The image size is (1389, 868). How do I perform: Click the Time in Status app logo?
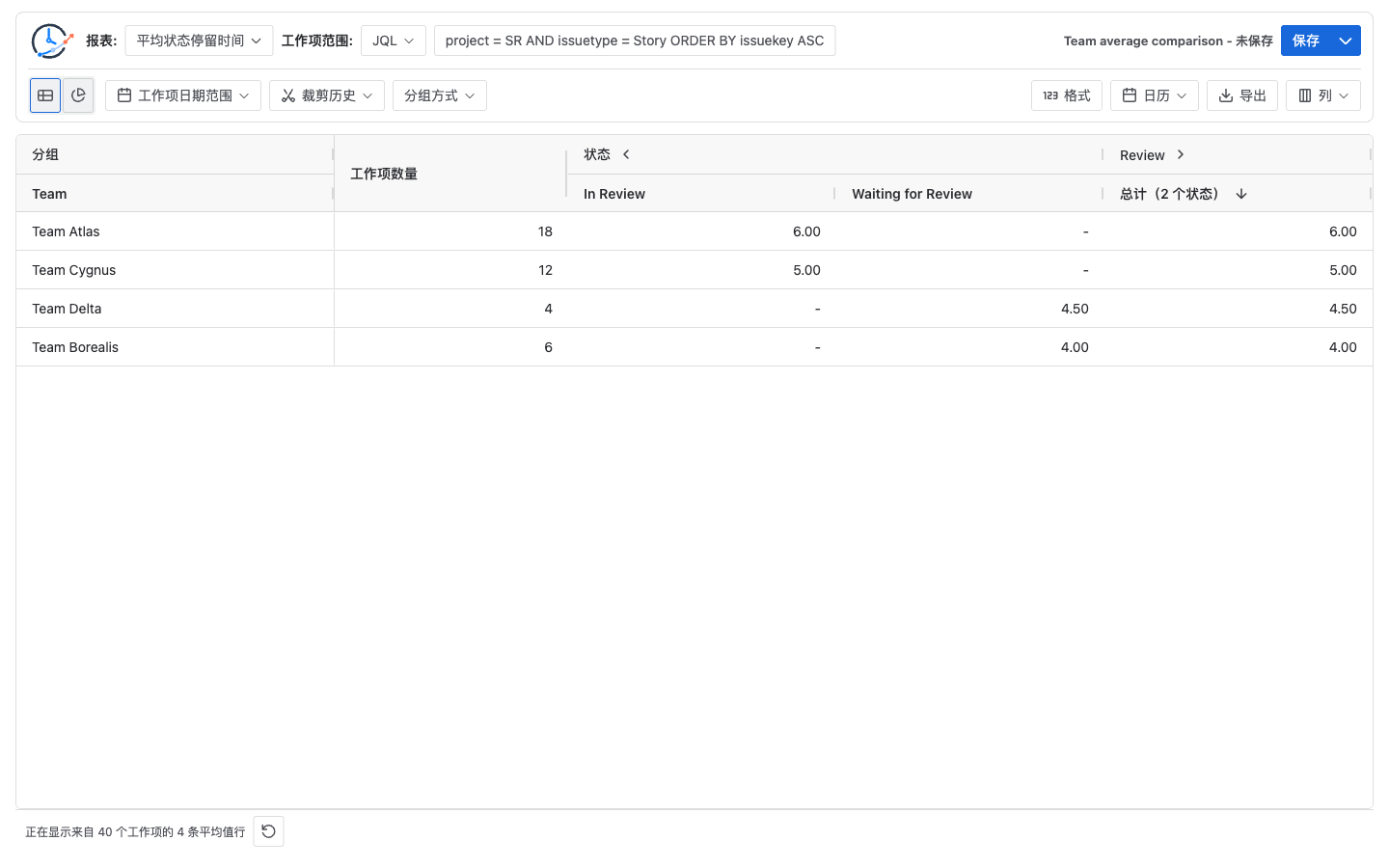[51, 41]
